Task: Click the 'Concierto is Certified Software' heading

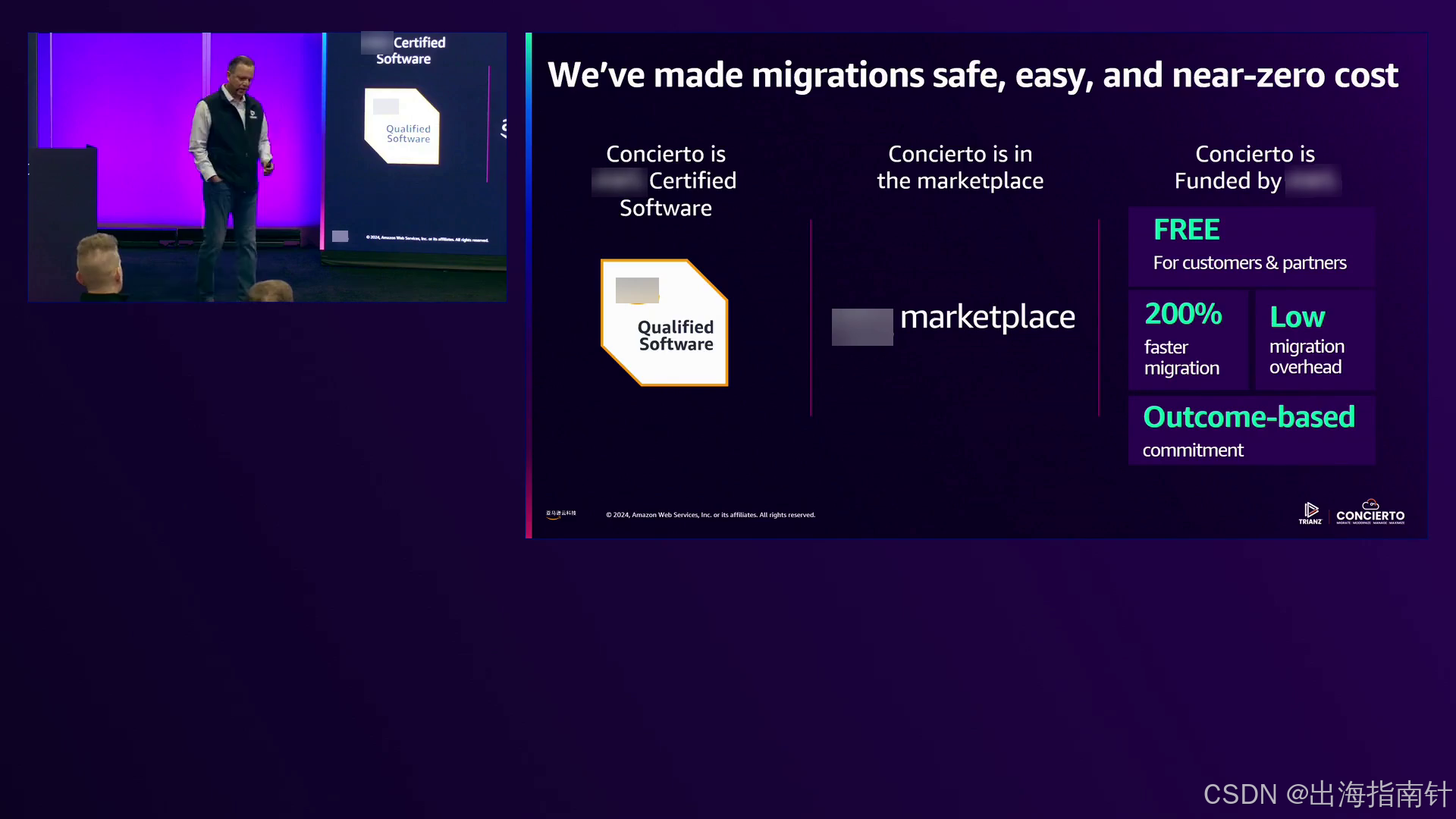Action: tap(666, 180)
